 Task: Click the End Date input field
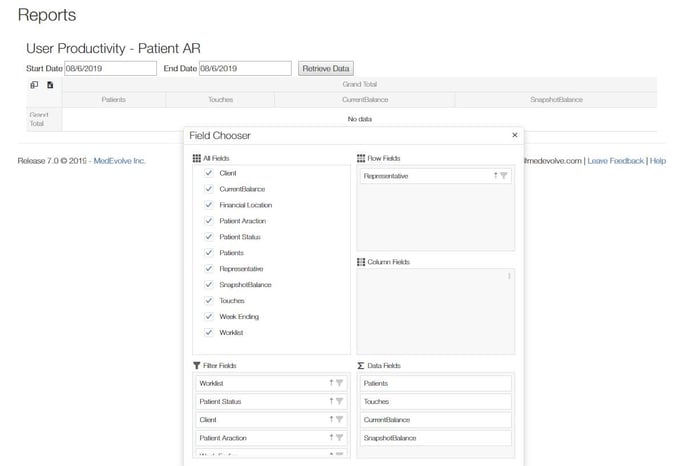click(244, 68)
